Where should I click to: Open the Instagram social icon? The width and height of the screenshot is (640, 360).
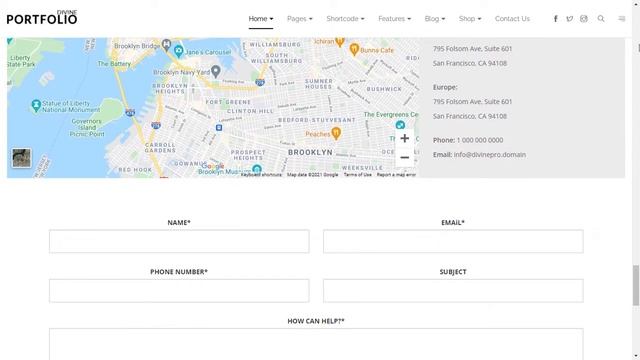click(584, 19)
